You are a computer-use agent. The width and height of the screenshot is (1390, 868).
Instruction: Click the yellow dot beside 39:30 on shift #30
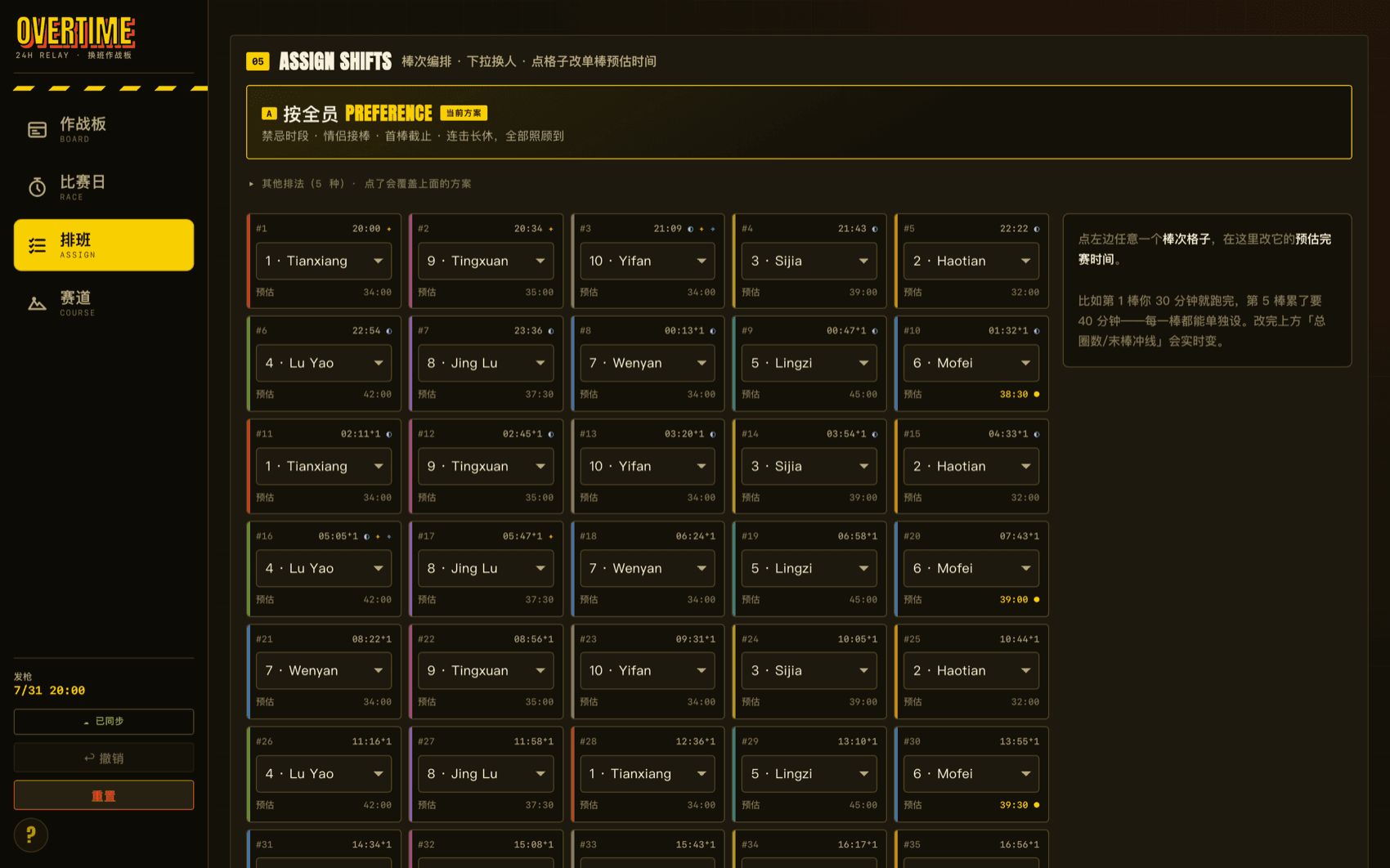(x=1037, y=805)
